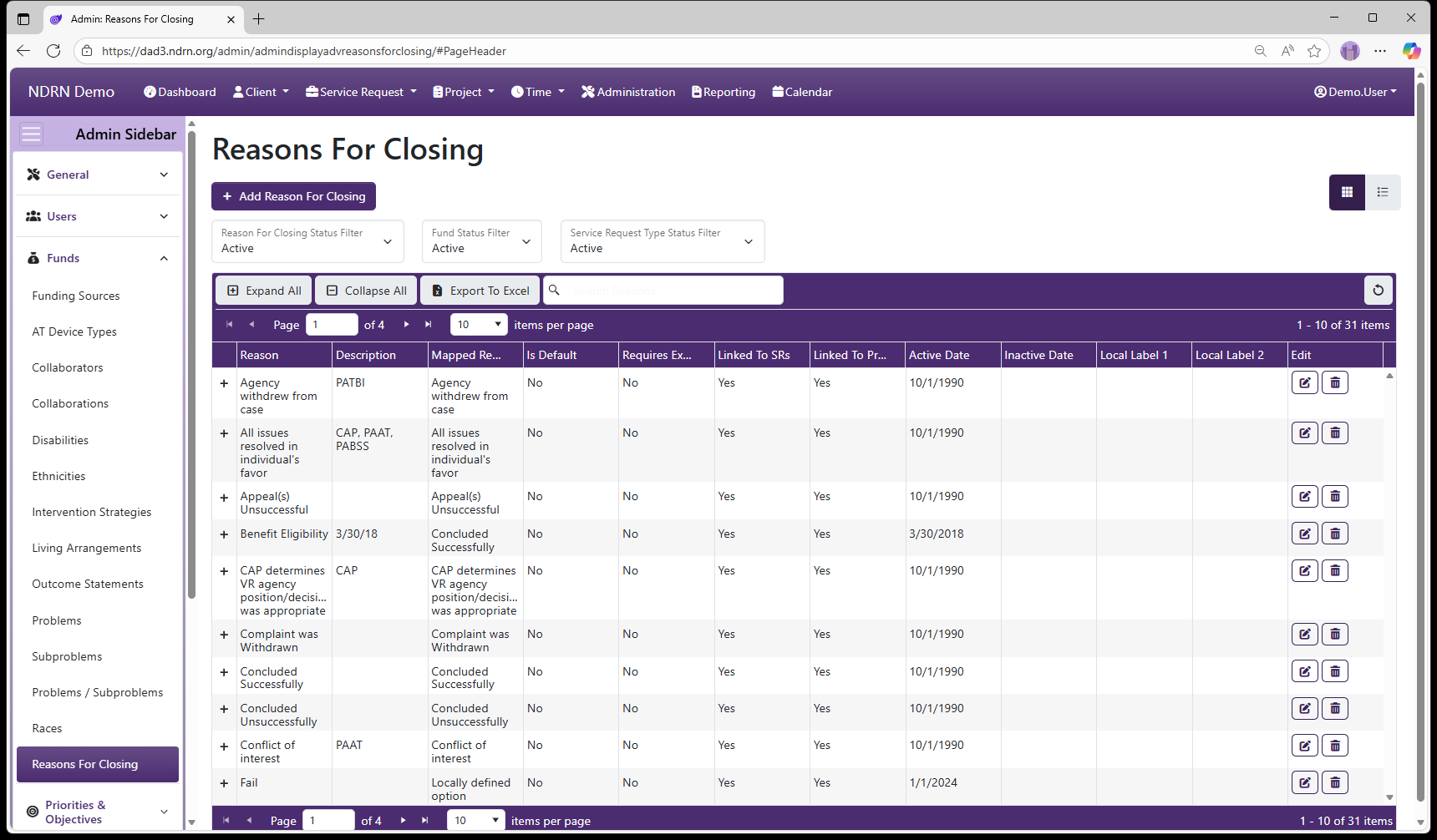
Task: Edit the Complaint was Withdrawn row
Action: click(x=1304, y=635)
